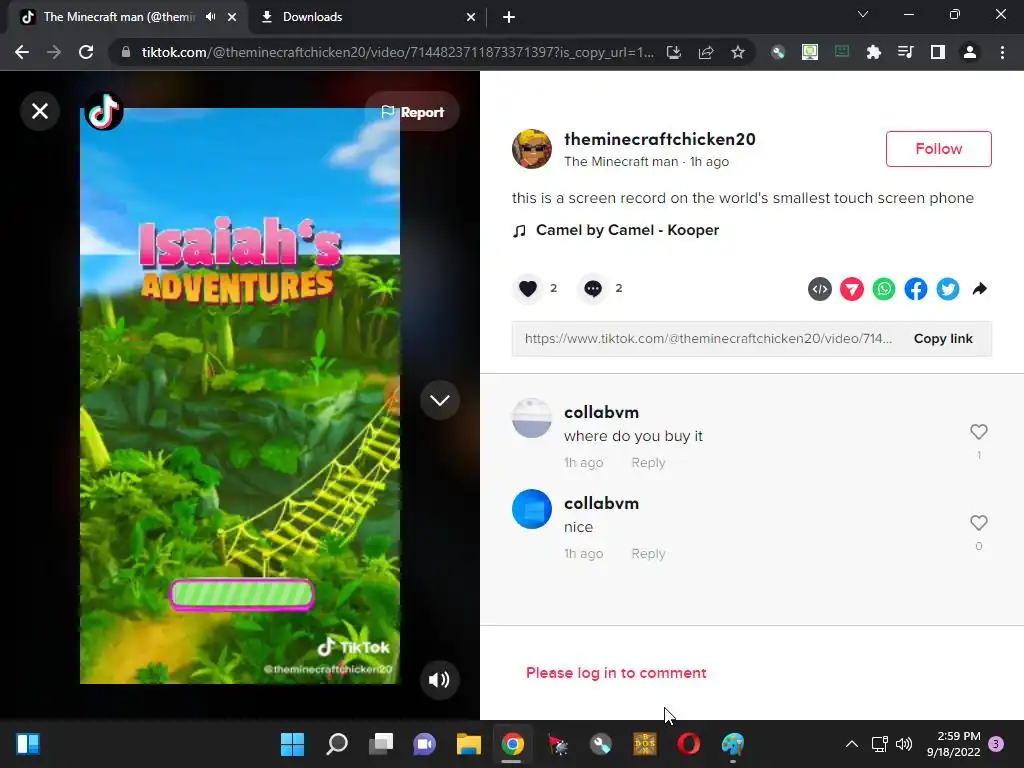Select the video URL text field
The width and height of the screenshot is (1024, 768).
(x=708, y=338)
